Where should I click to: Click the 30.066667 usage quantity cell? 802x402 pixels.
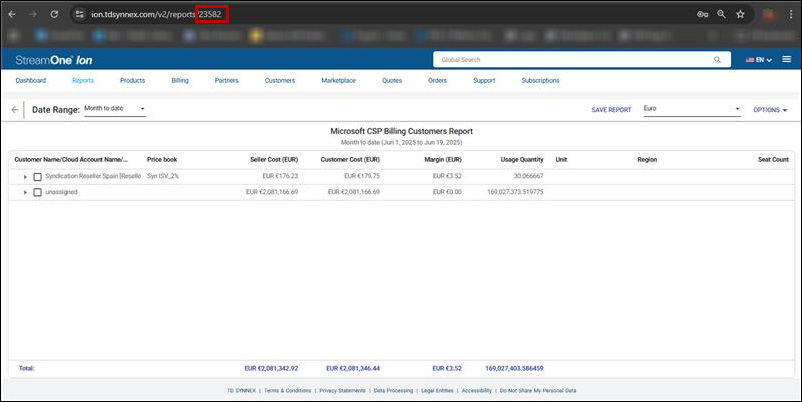(529, 176)
